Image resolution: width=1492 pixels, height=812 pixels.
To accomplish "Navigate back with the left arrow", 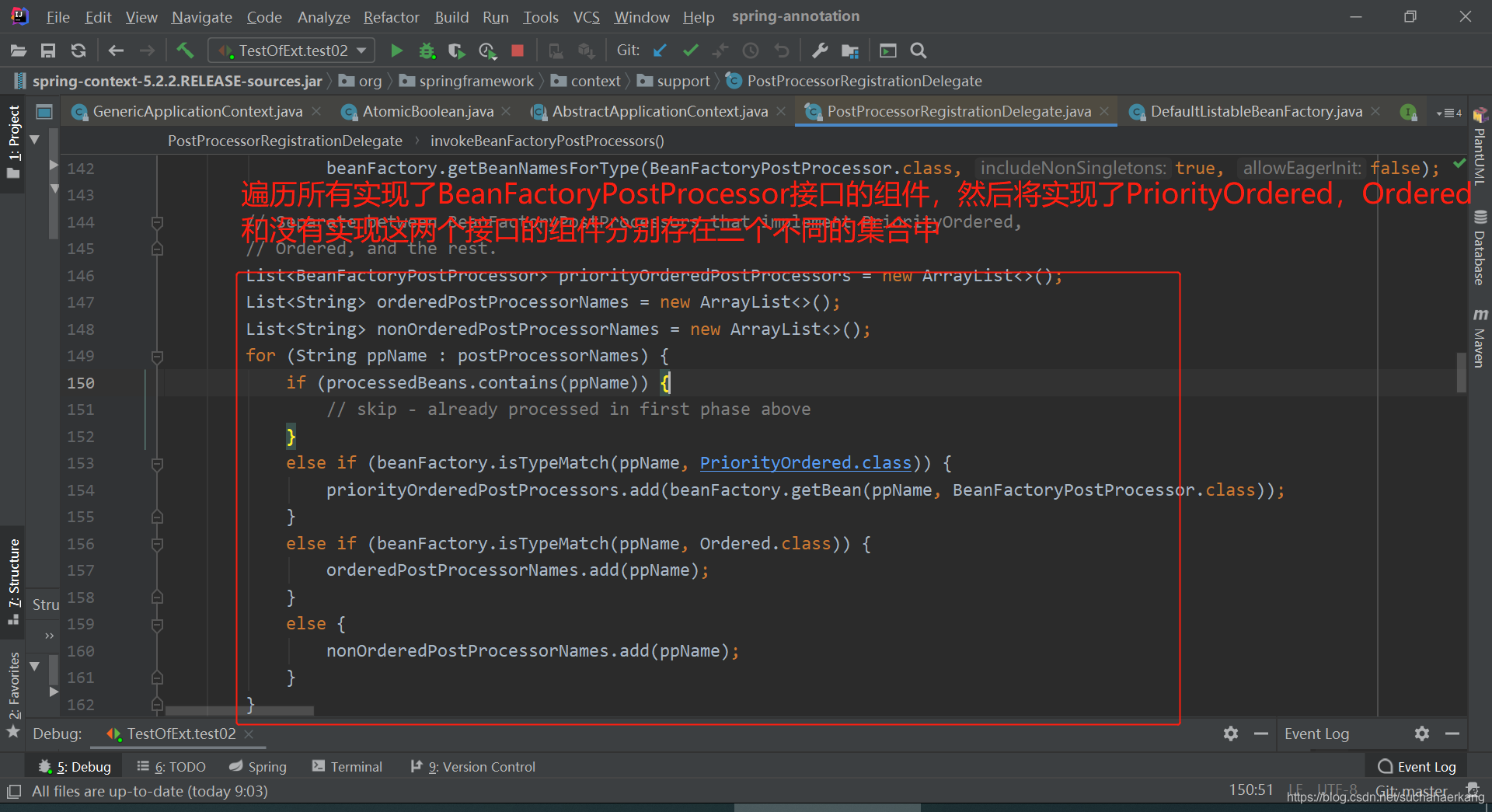I will coord(116,51).
